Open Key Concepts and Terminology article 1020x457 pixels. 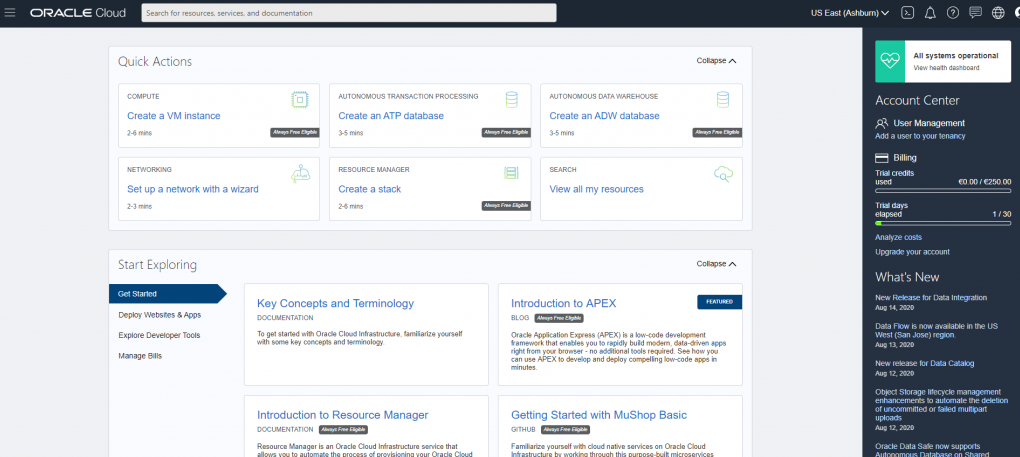(x=335, y=303)
